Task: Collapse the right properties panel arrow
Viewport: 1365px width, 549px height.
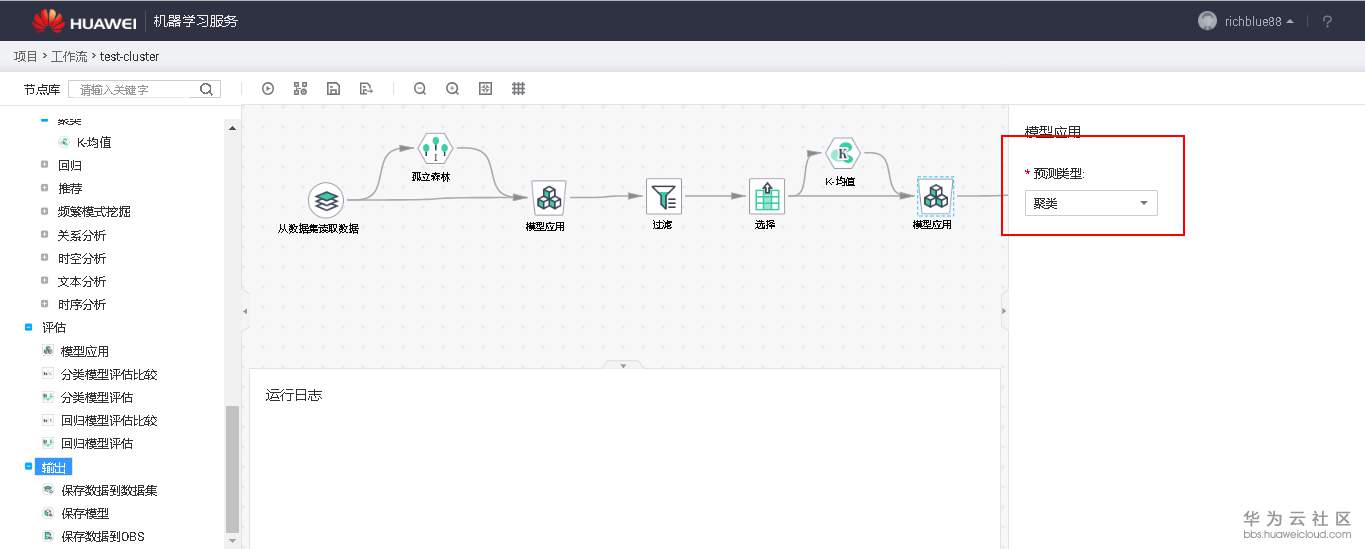Action: tap(1004, 312)
